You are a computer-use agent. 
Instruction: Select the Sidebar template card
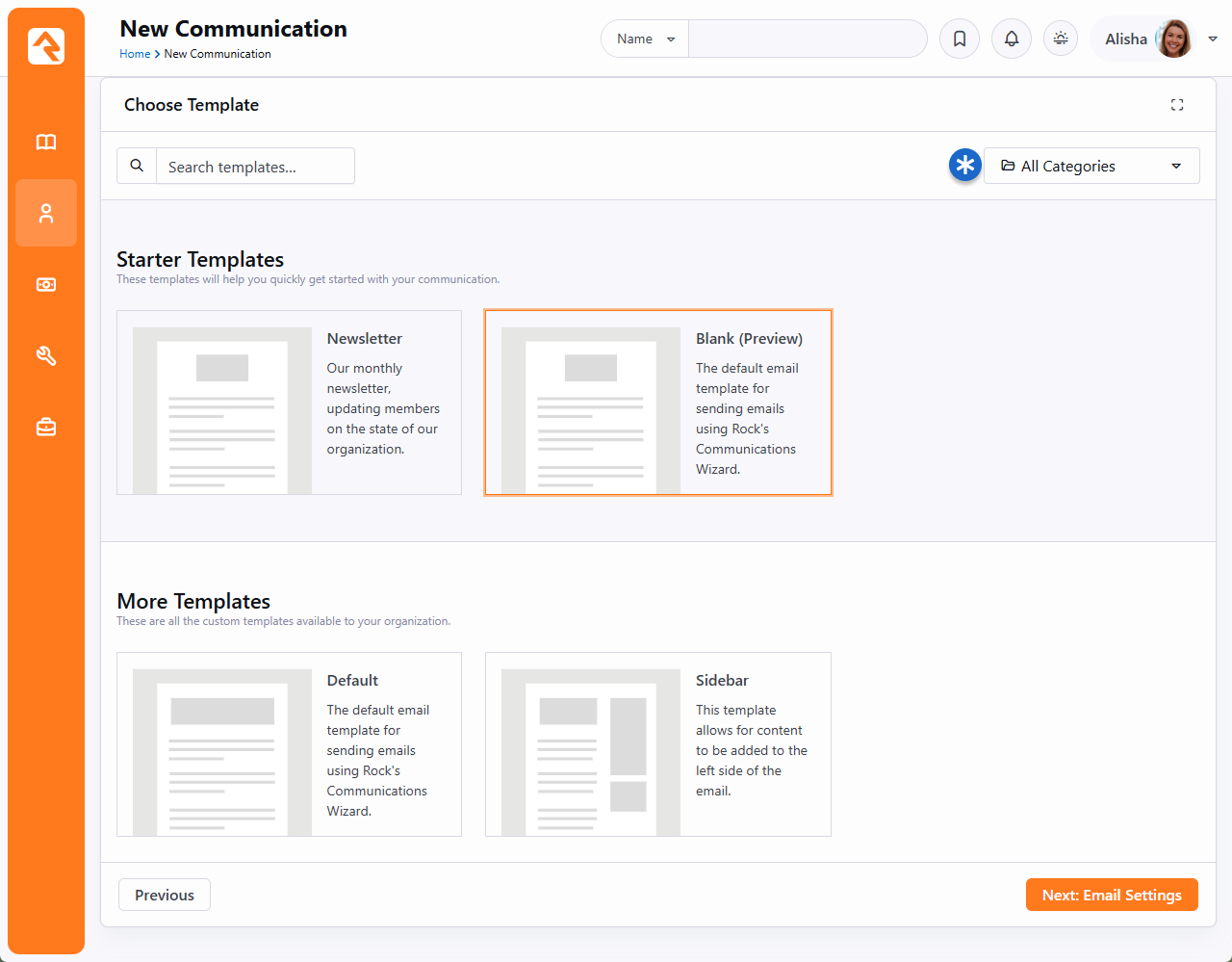point(657,744)
